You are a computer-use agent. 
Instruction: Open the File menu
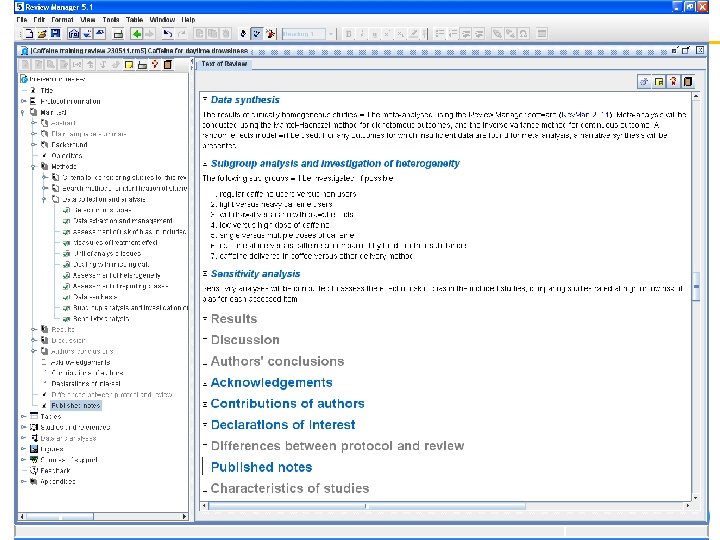[x=22, y=20]
